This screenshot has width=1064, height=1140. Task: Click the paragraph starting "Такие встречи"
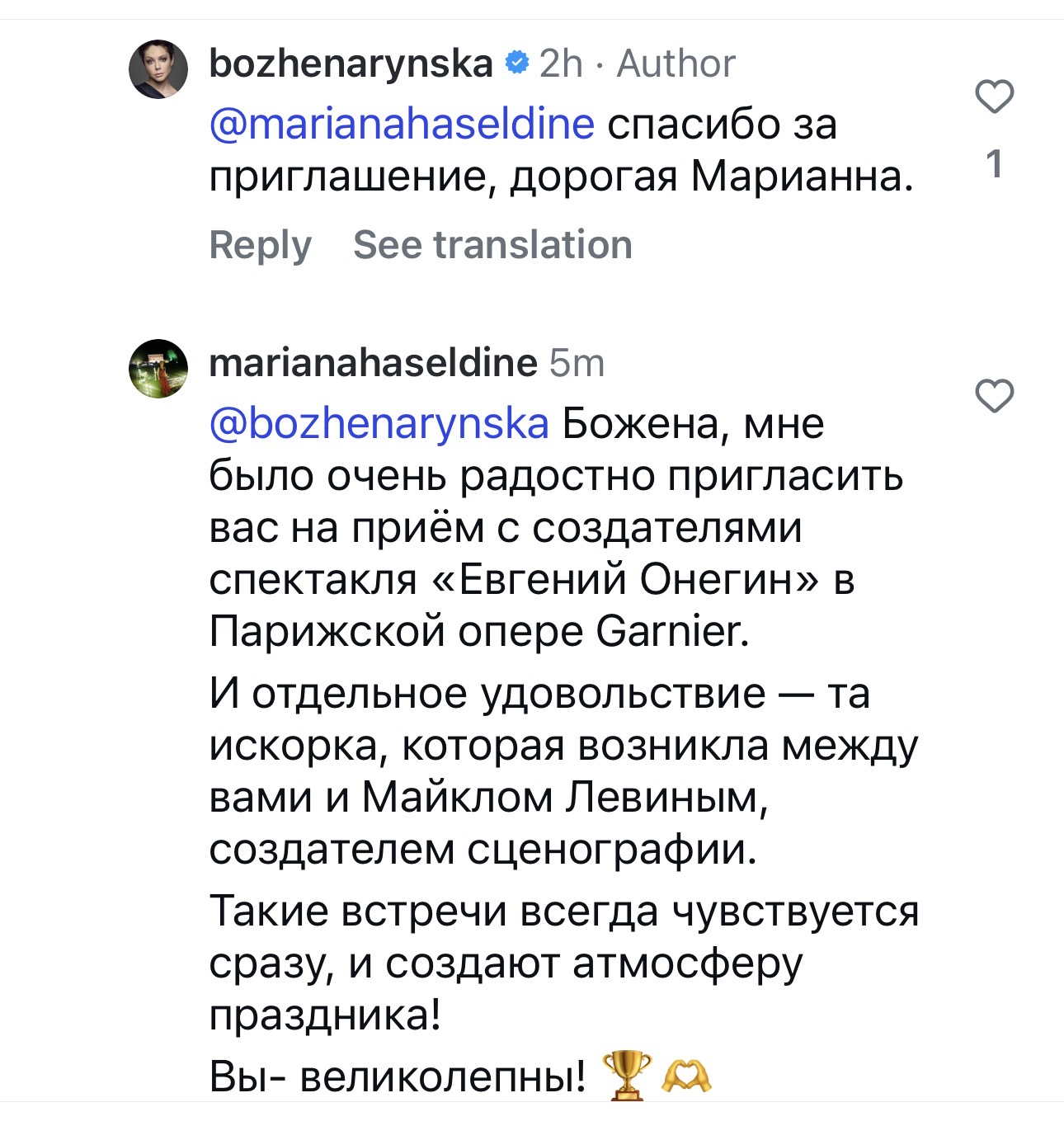point(563,963)
